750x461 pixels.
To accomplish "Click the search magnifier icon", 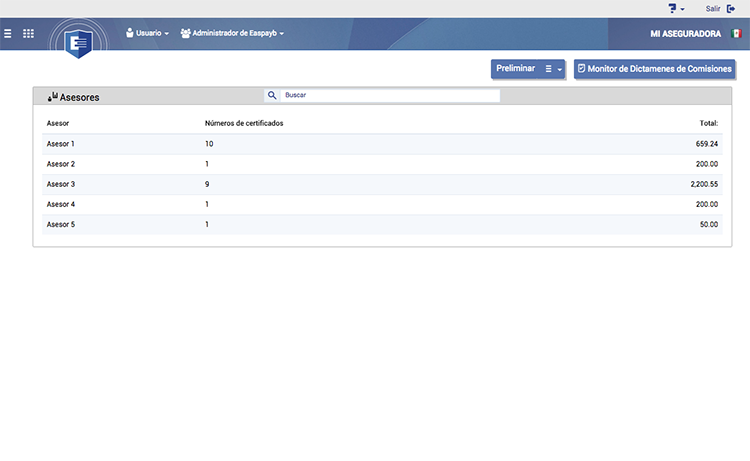I will pyautogui.click(x=272, y=95).
